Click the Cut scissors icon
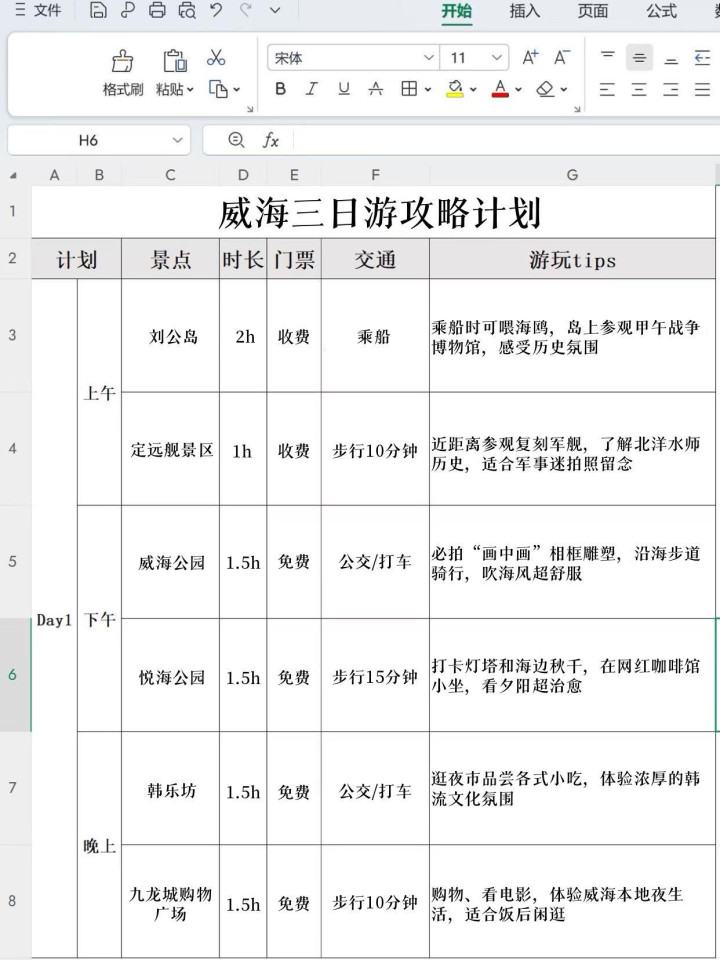Image resolution: width=720 pixels, height=960 pixels. [x=216, y=59]
